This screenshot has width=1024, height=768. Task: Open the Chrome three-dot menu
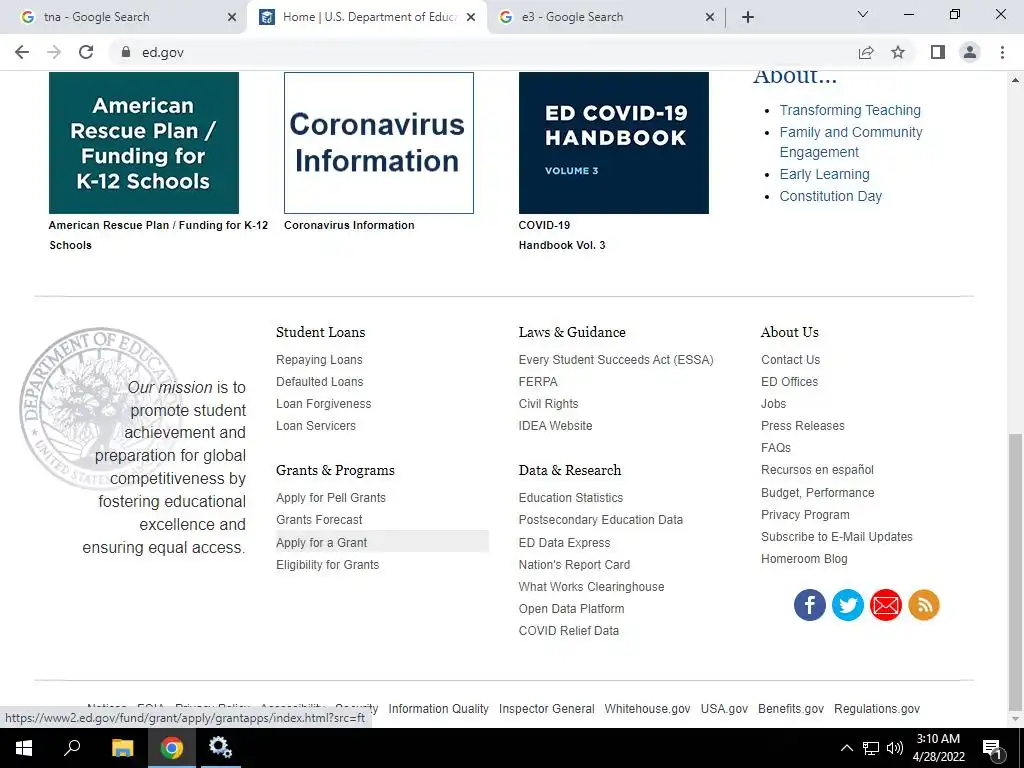click(1002, 52)
